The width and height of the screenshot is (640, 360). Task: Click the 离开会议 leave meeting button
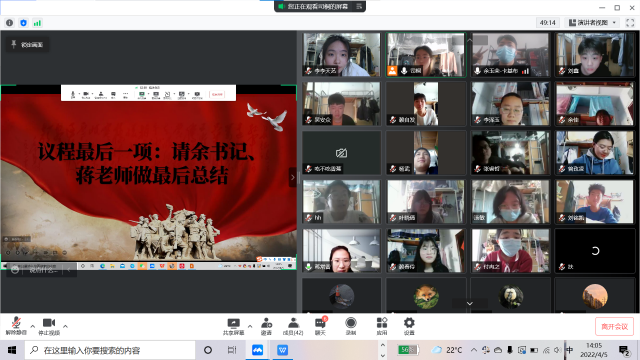614,327
